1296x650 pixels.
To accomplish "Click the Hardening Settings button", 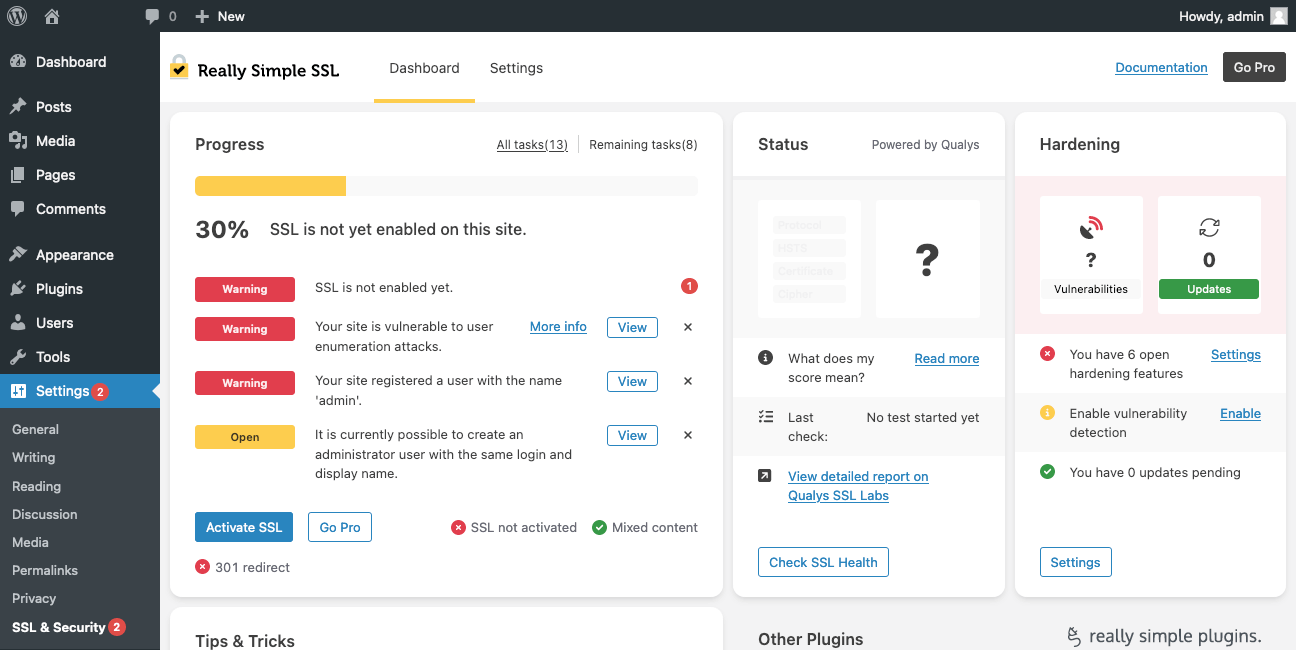I will [1075, 562].
